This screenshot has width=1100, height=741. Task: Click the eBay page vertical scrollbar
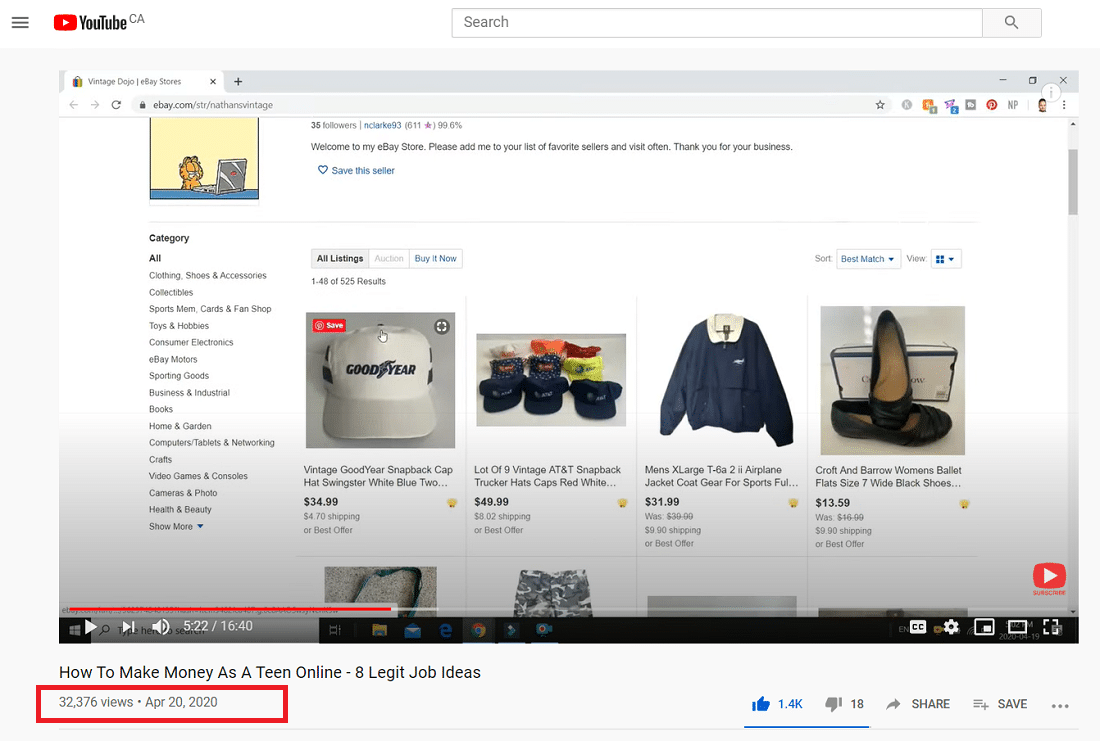1073,182
